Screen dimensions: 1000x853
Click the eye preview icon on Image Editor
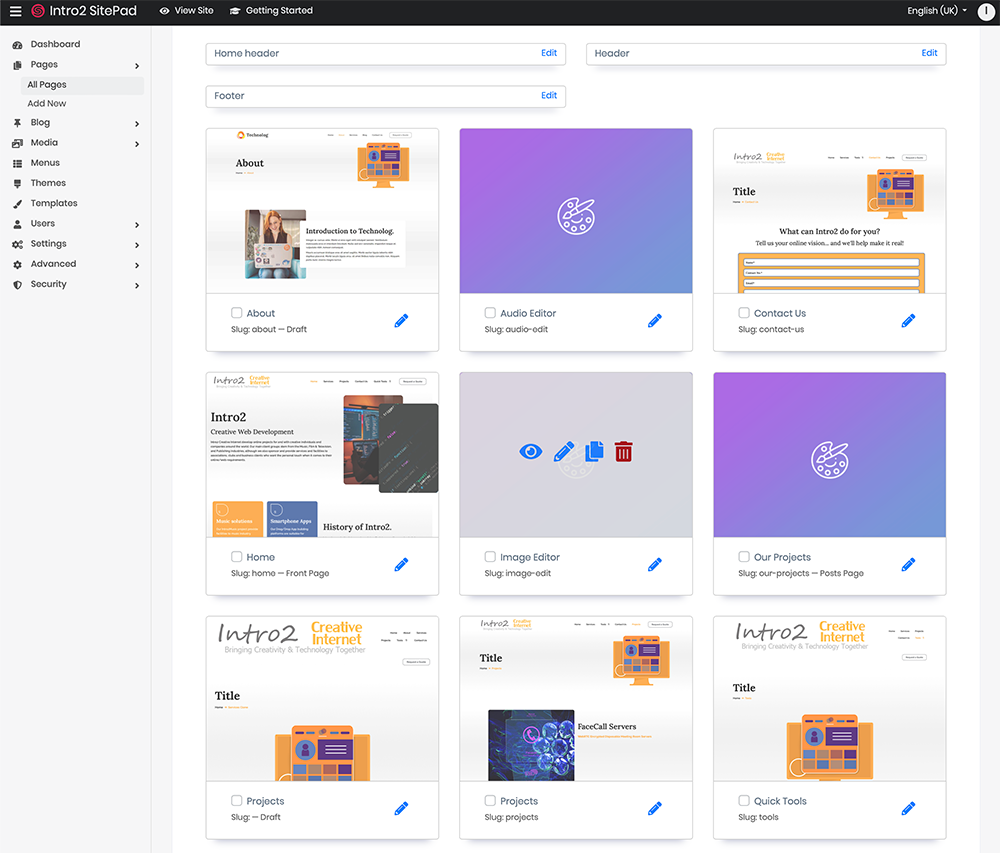[x=530, y=452]
